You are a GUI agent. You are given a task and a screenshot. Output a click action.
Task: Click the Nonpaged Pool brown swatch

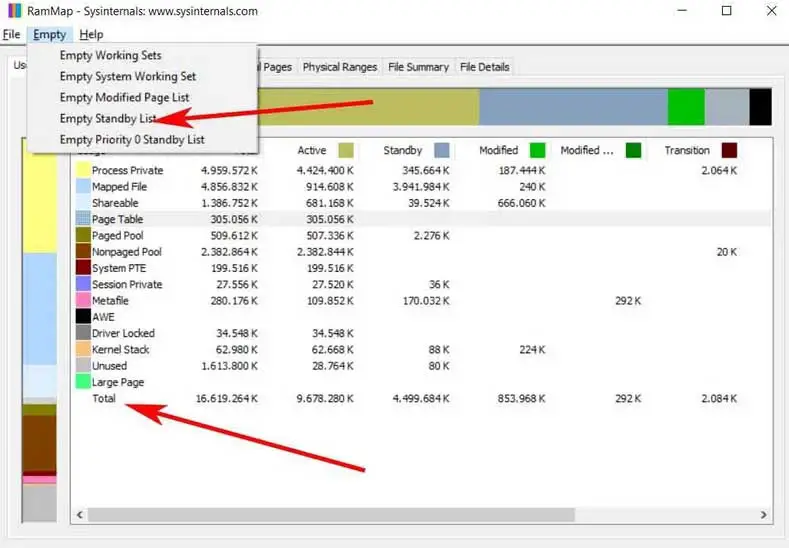(83, 252)
